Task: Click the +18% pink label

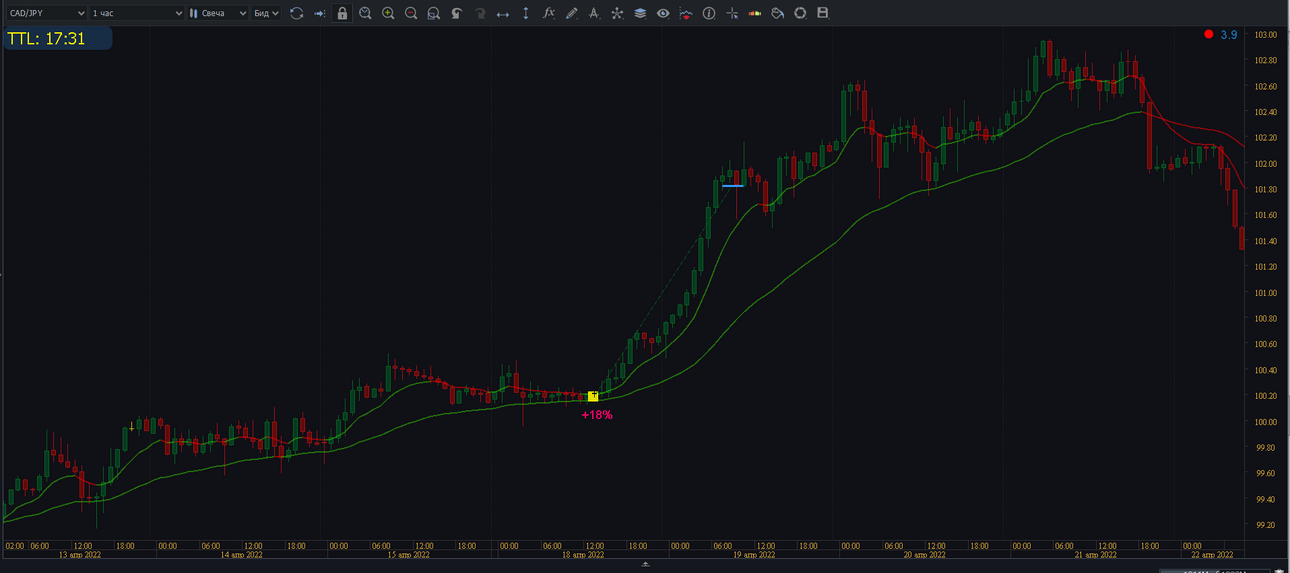Action: [x=597, y=414]
